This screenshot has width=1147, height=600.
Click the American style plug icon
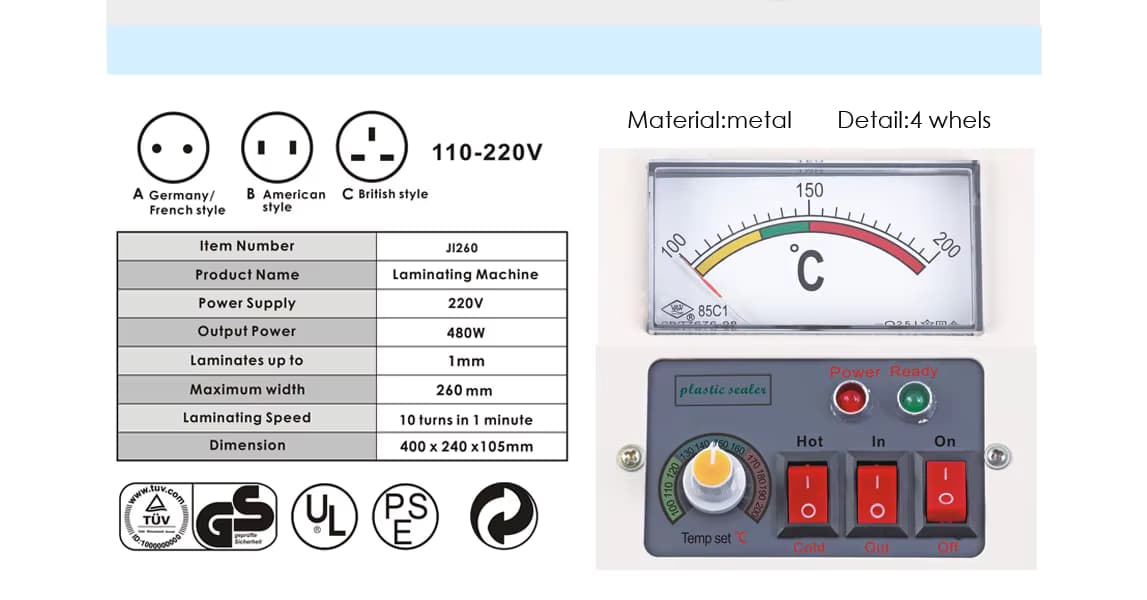pos(277,147)
